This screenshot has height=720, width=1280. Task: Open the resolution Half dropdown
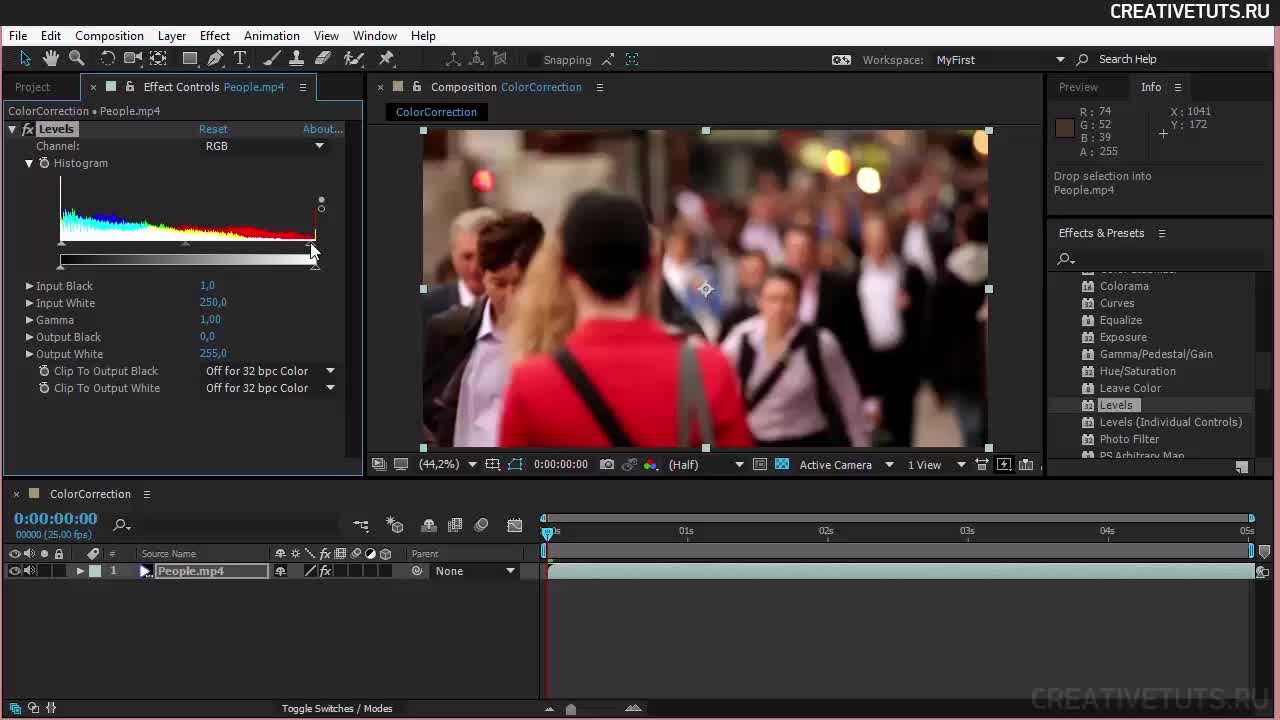[x=707, y=464]
